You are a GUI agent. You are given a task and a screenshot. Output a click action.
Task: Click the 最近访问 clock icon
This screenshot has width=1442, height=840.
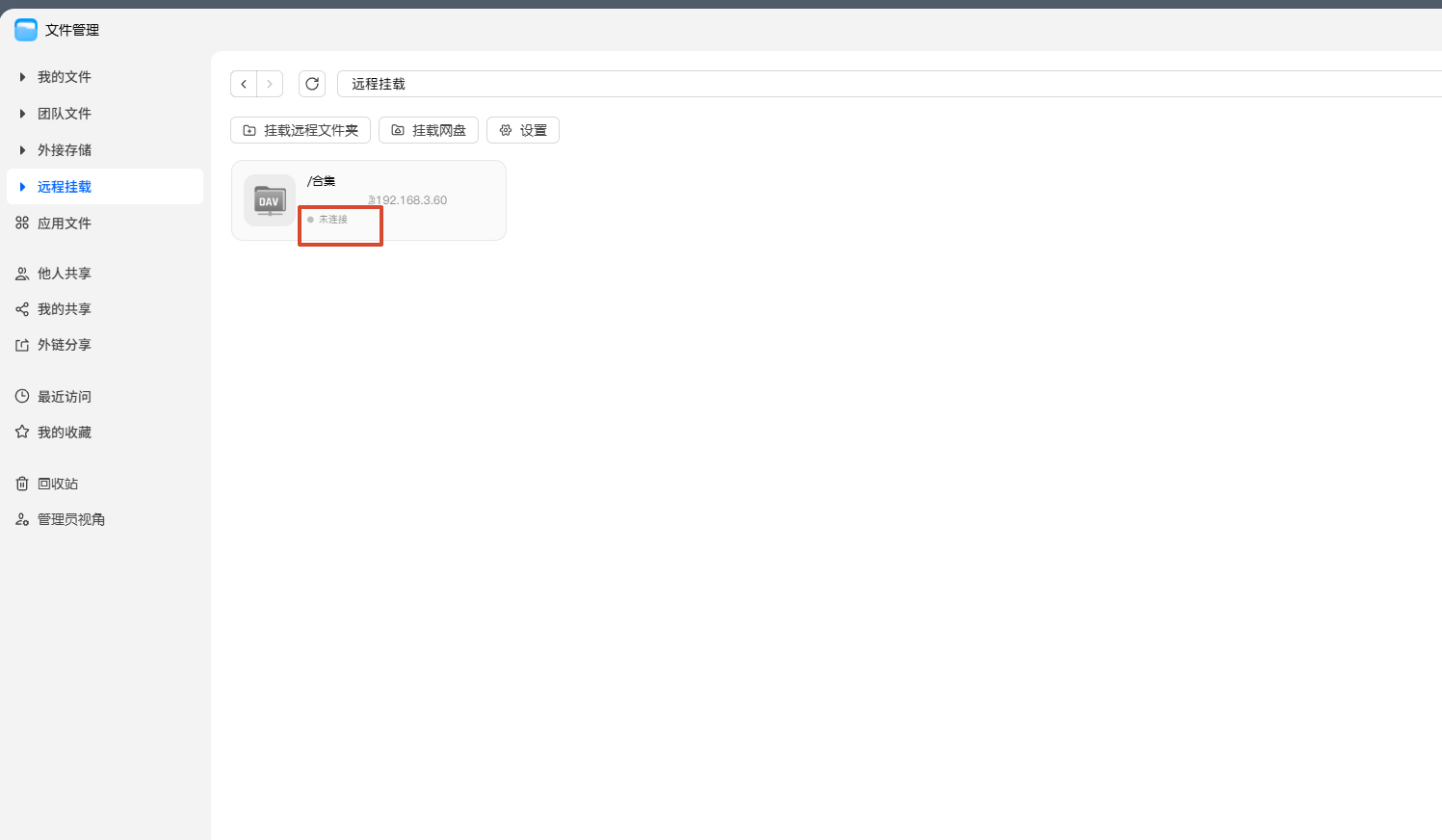22,396
